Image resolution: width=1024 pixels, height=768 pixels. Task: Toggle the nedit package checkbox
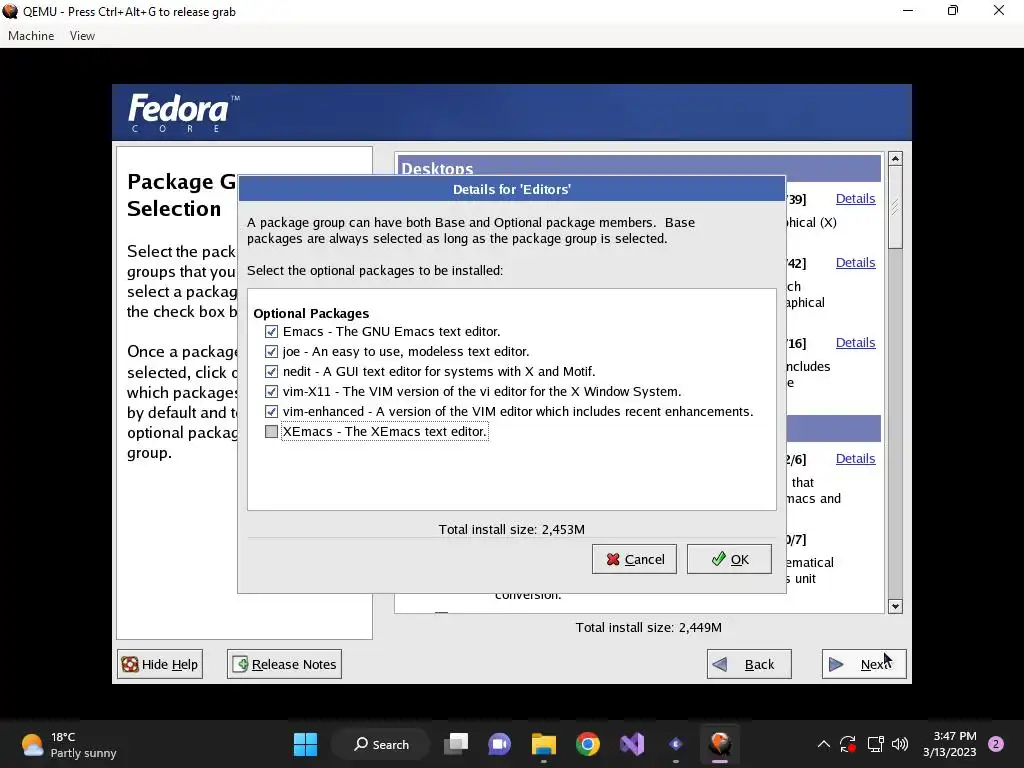tap(271, 372)
